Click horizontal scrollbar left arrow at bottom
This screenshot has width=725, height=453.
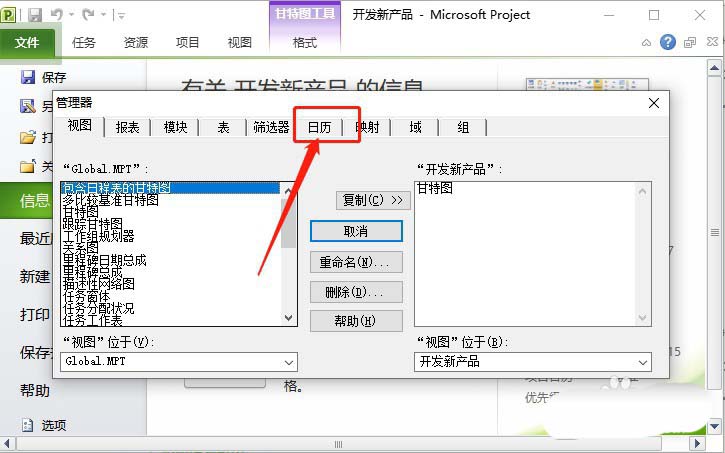pyautogui.click(x=7, y=444)
